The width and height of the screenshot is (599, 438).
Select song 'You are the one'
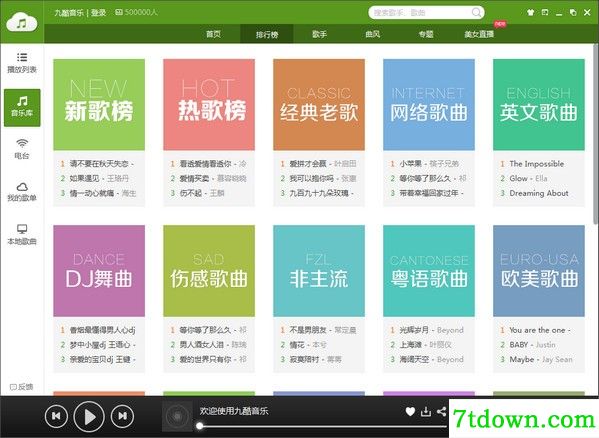(540, 330)
